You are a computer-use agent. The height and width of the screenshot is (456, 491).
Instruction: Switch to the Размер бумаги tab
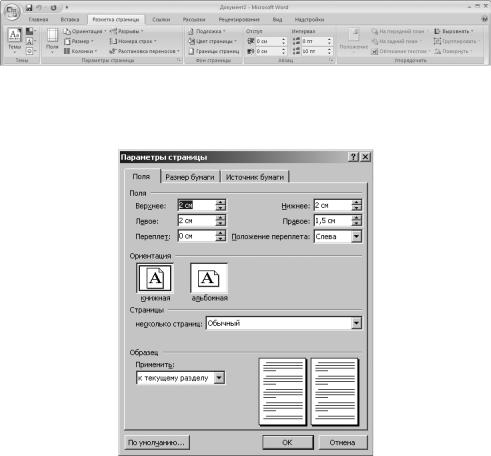190,177
